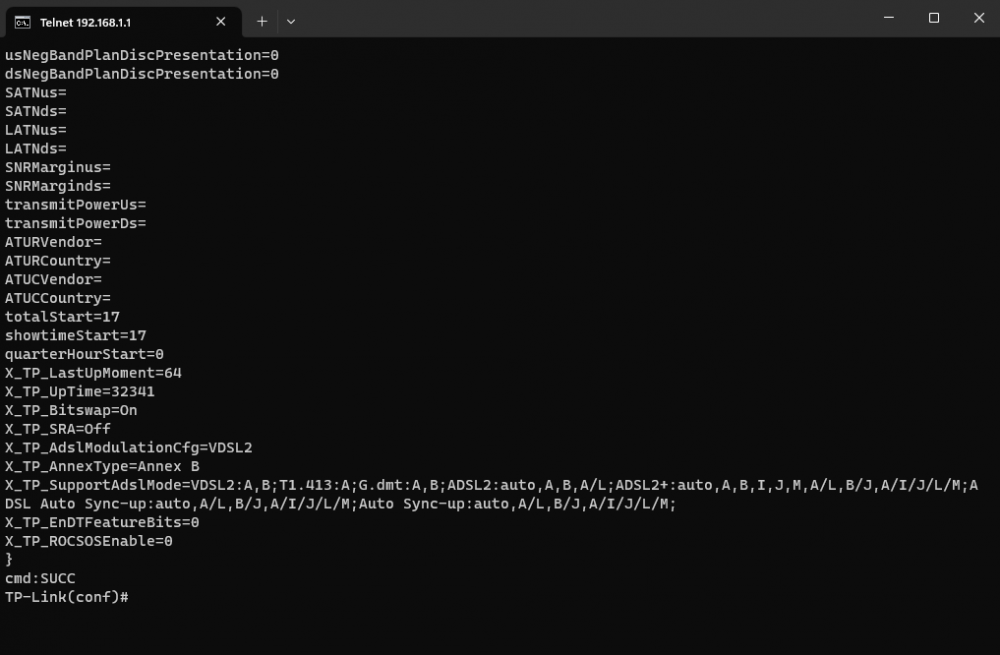Expand the new-tab profile dropdown chevron
Viewport: 1000px width, 655px height.
coord(291,21)
